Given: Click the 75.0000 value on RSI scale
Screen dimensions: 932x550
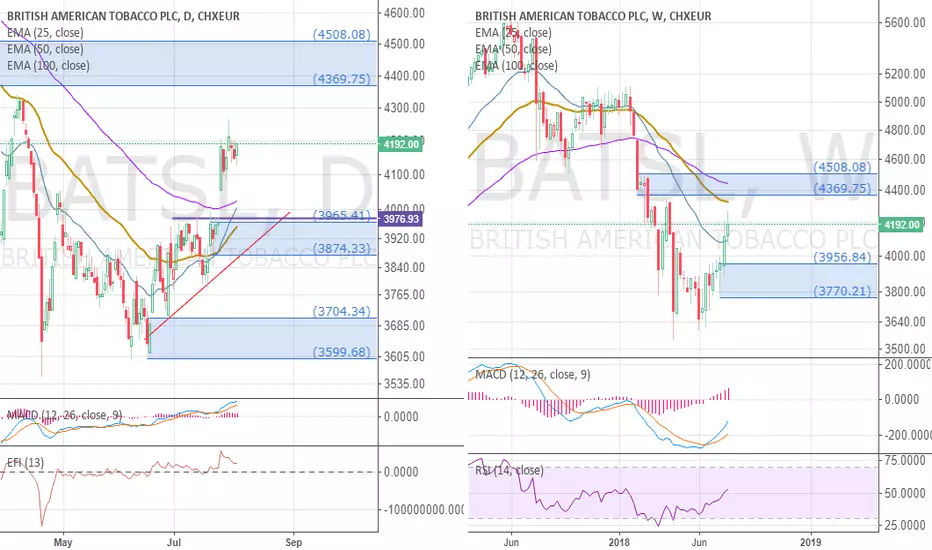Looking at the screenshot, I should (905, 461).
